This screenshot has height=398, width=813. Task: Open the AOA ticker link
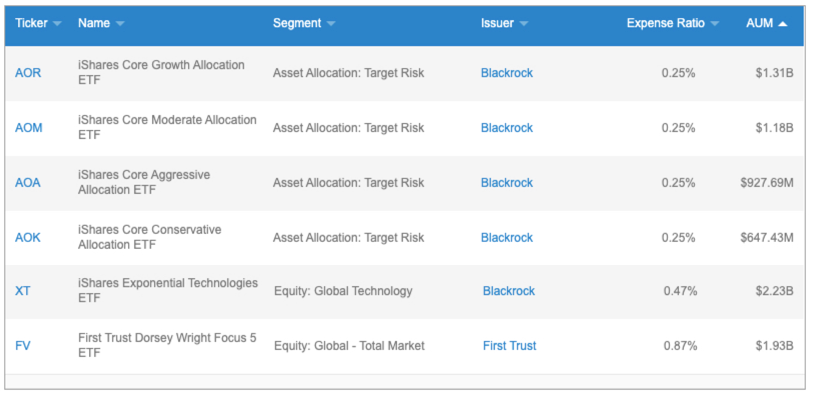27,183
